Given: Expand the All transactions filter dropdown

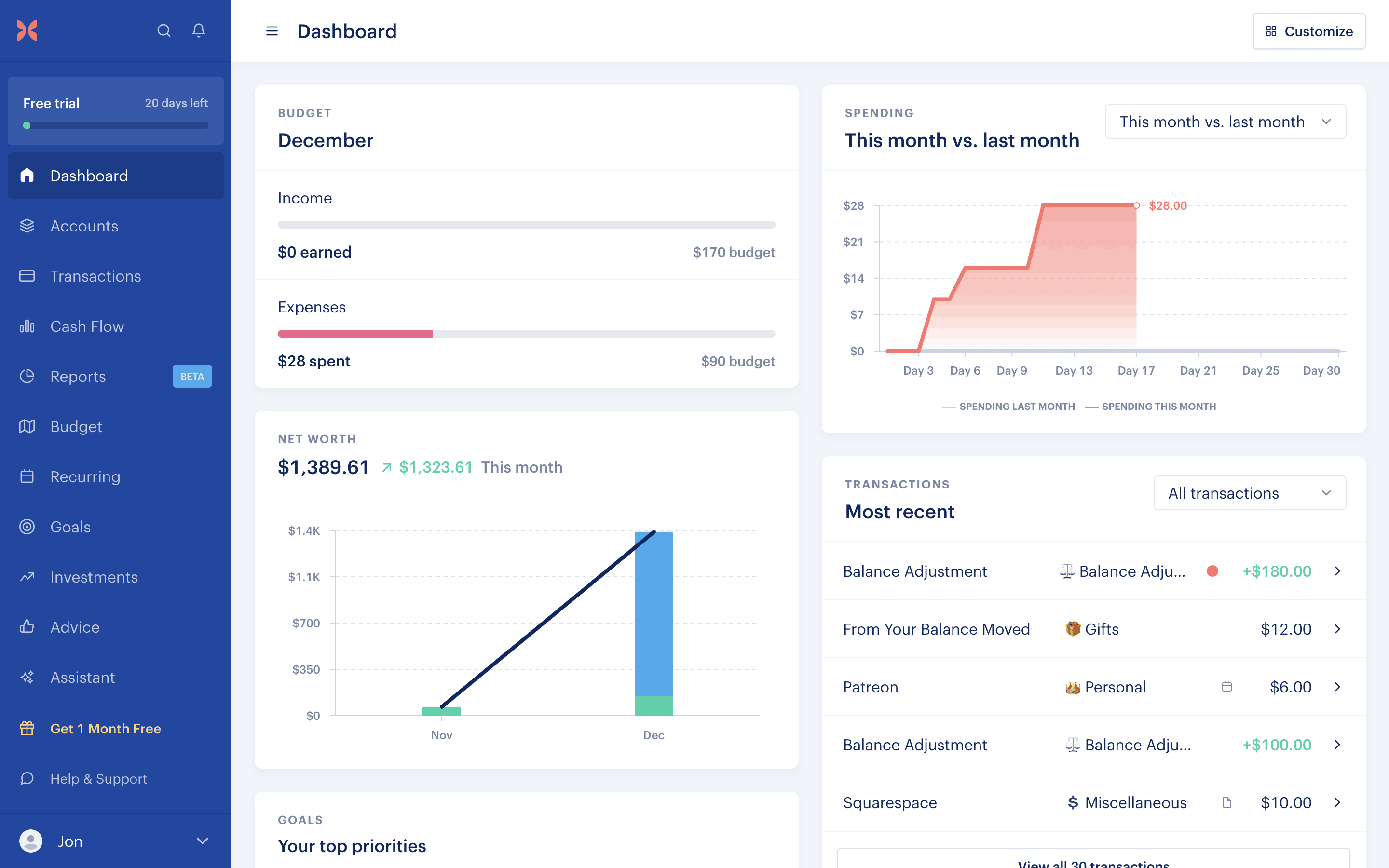Looking at the screenshot, I should (x=1249, y=493).
